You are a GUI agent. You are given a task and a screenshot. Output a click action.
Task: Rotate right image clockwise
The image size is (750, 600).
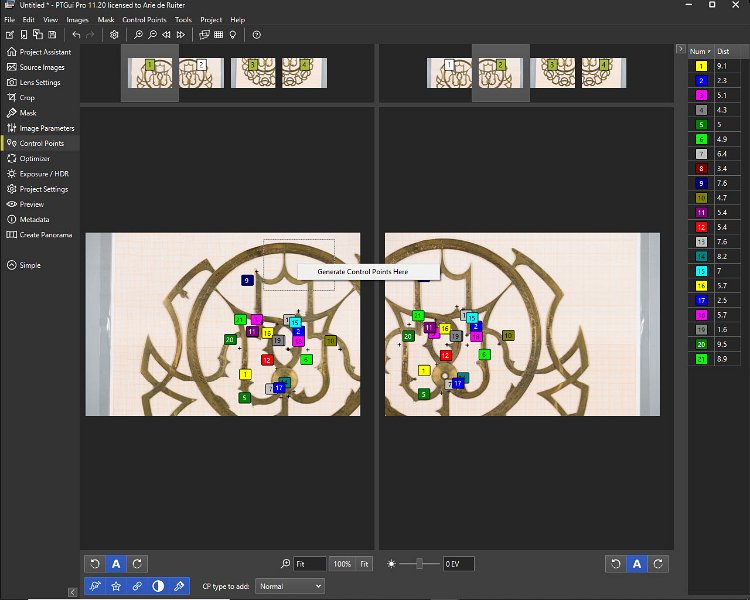pos(659,564)
